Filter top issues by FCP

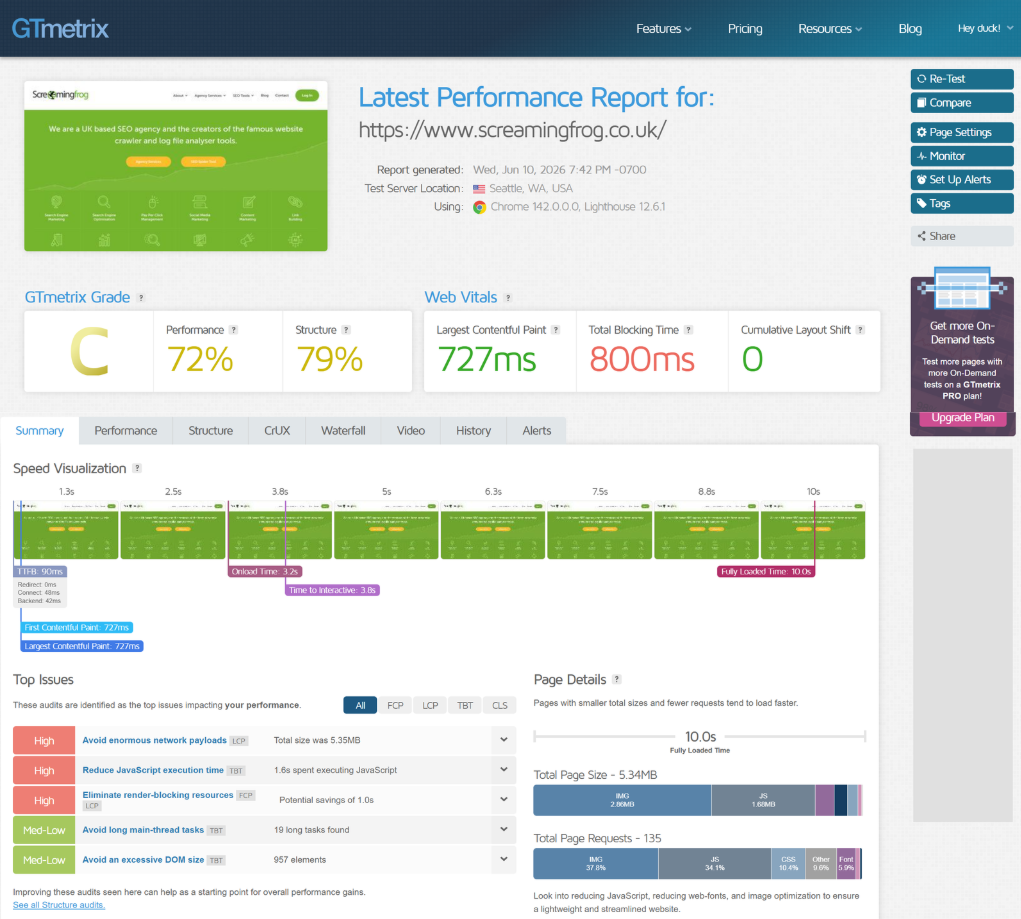395,705
